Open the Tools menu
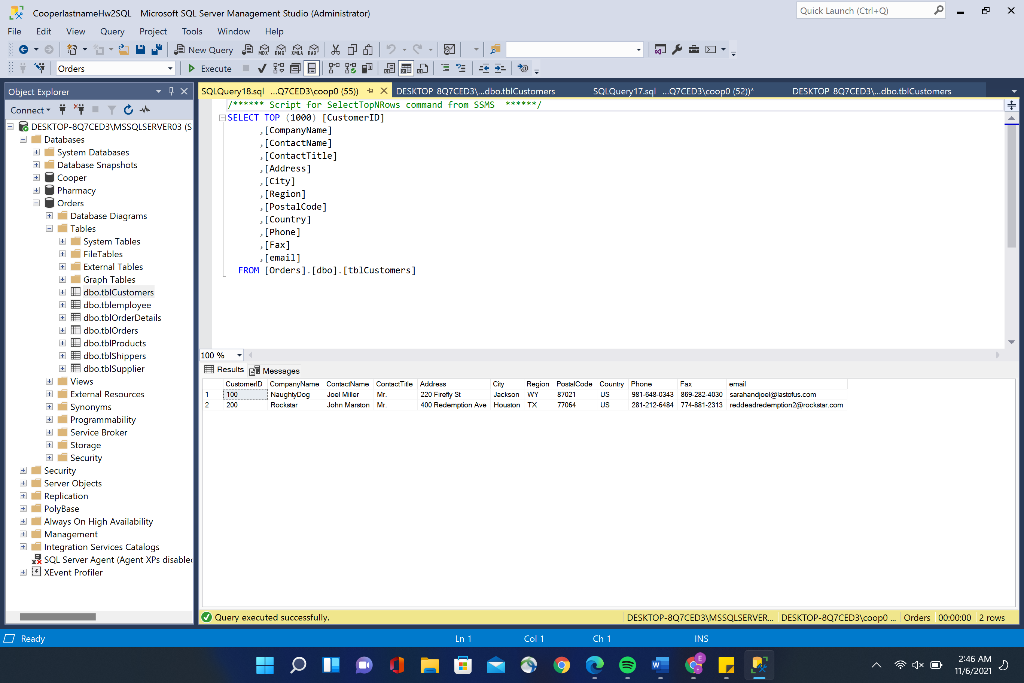Image resolution: width=1024 pixels, height=683 pixels. pos(192,31)
